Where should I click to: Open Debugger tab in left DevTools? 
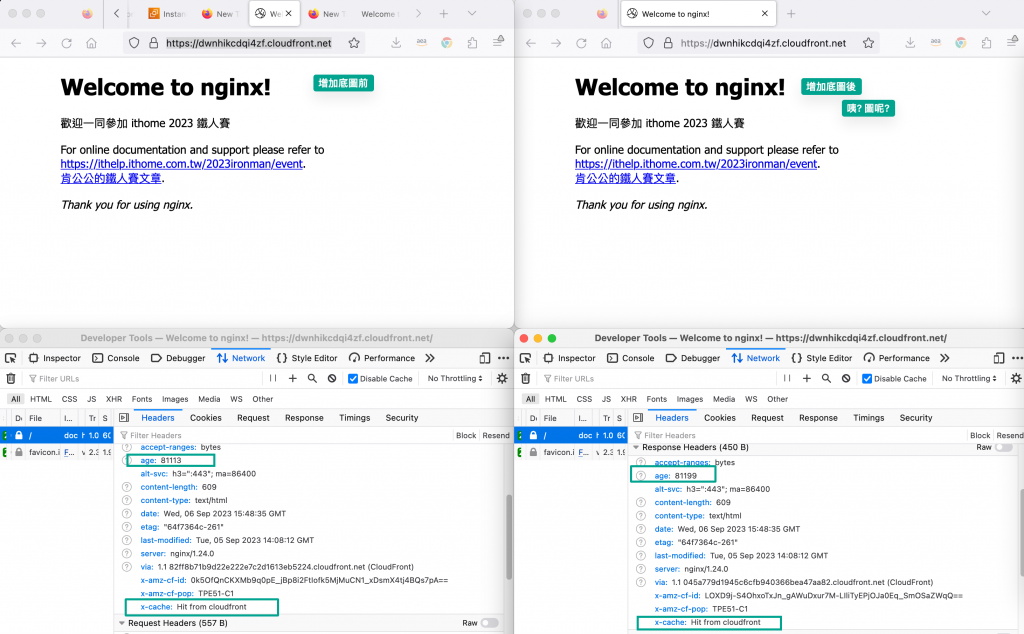pos(178,358)
